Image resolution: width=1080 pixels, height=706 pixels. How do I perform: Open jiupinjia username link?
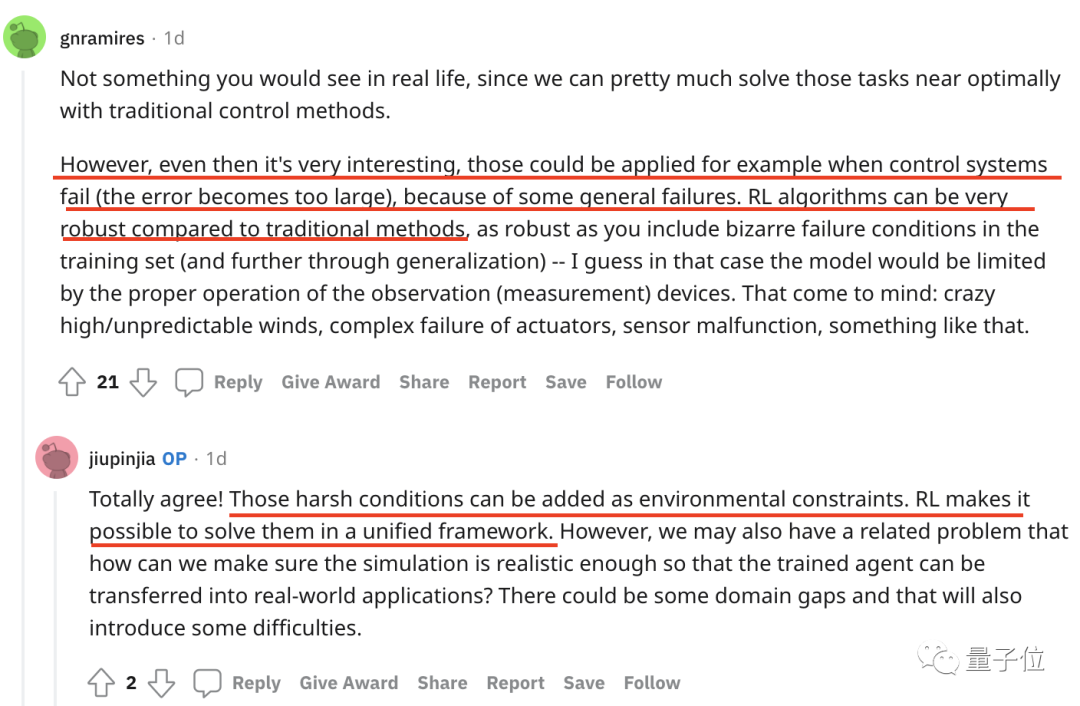pos(121,459)
